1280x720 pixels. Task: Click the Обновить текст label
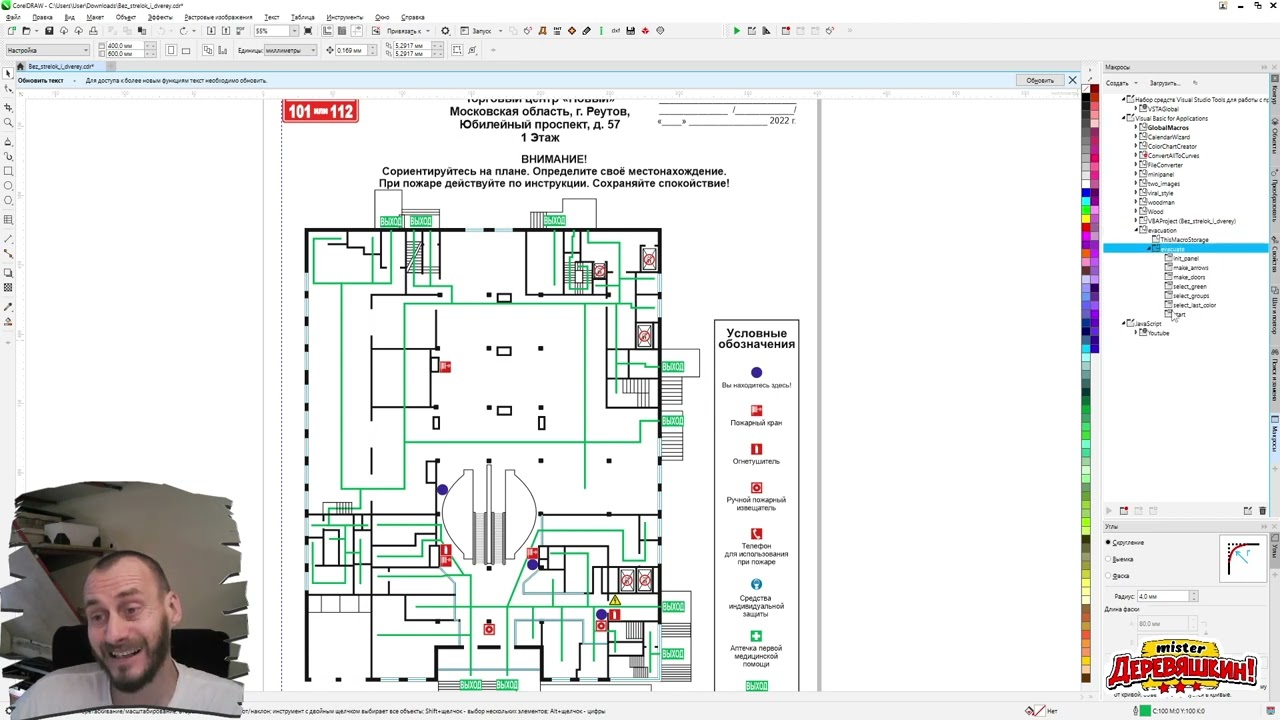click(x=40, y=80)
